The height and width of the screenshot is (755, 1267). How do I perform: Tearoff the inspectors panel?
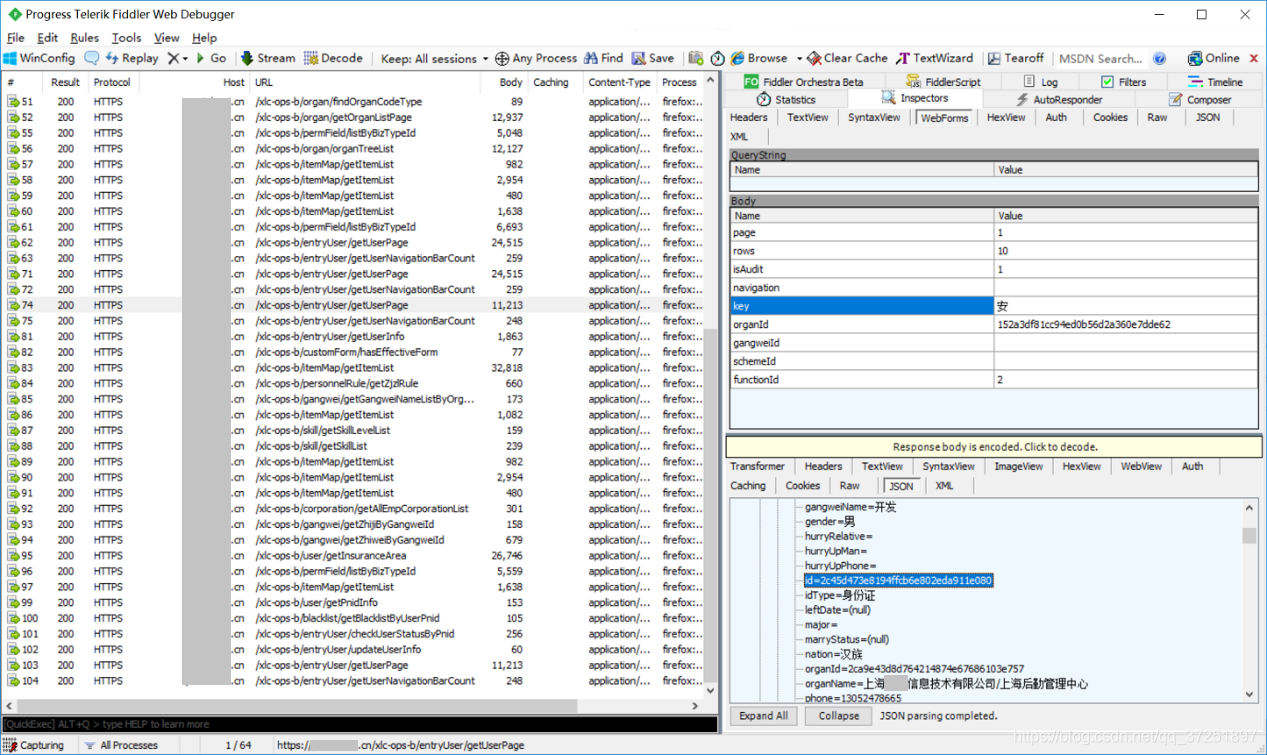1016,58
